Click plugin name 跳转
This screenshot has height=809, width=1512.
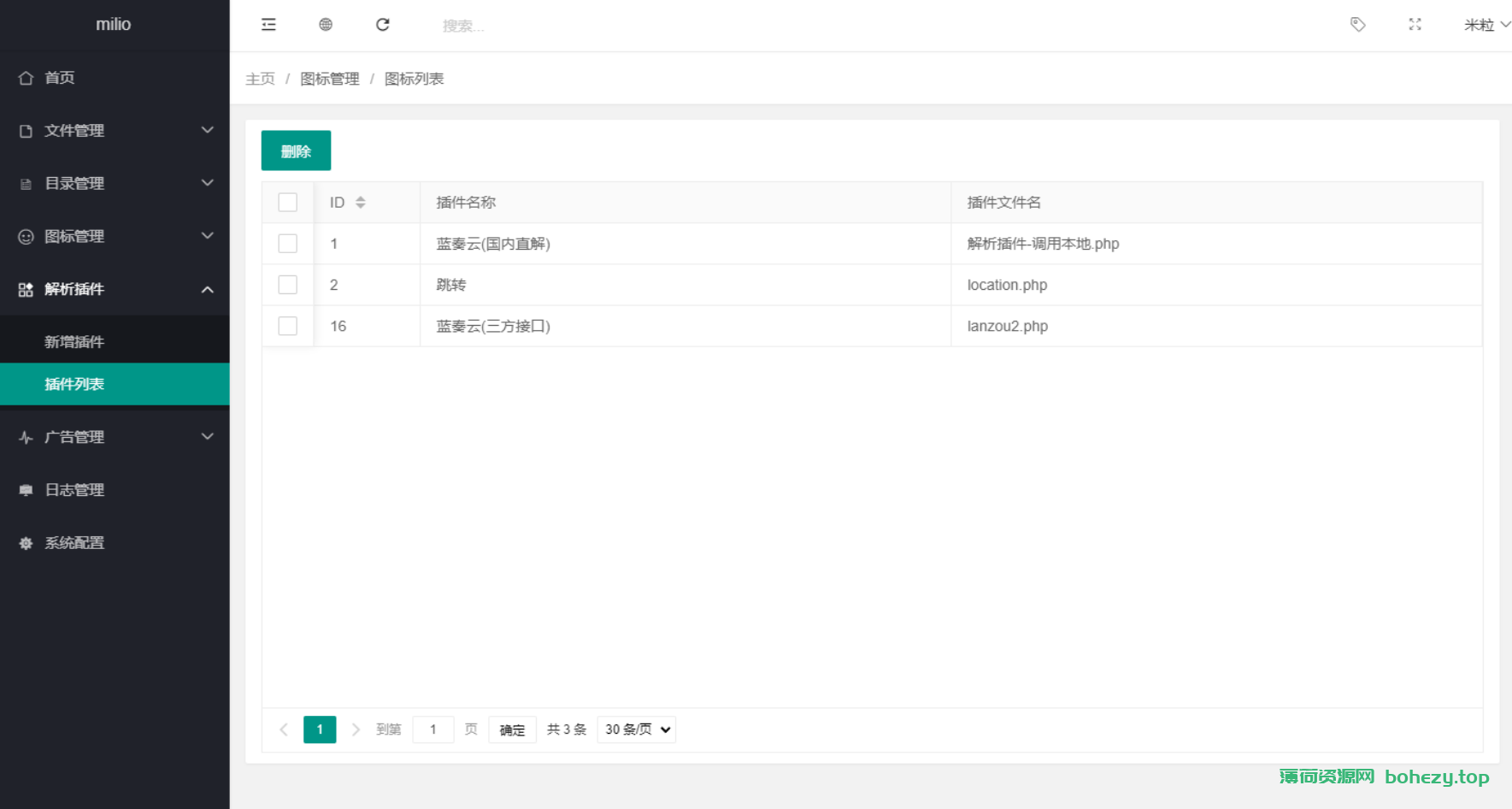[x=451, y=285]
